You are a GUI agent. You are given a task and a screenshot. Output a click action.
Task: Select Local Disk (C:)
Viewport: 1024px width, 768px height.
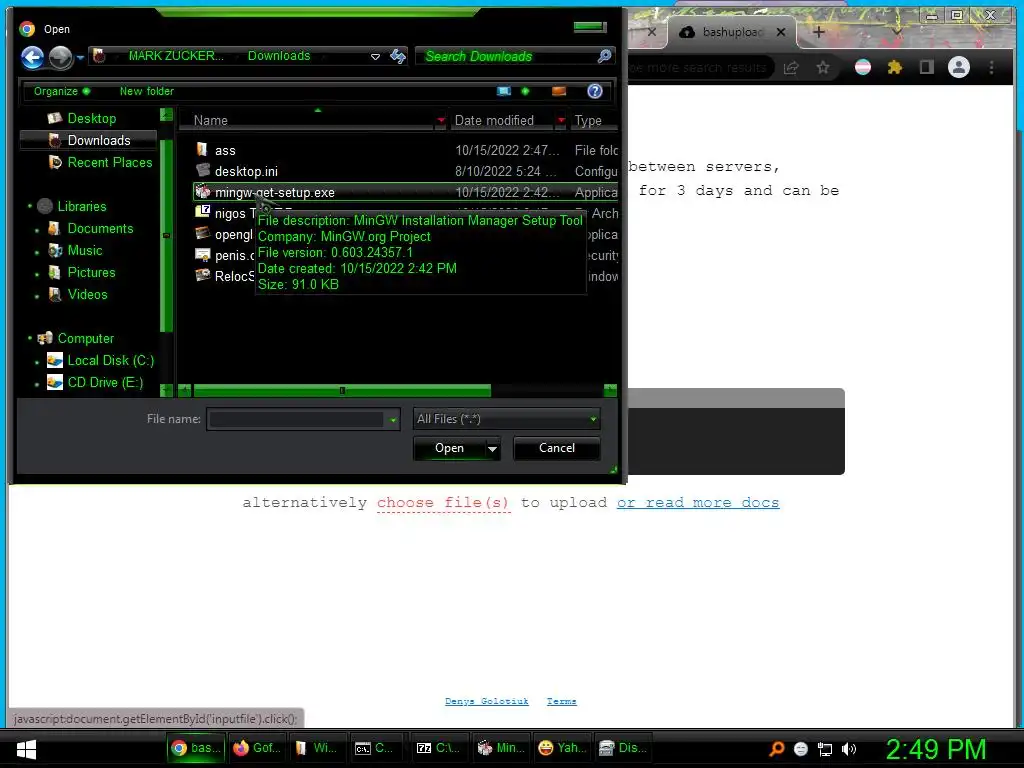110,360
